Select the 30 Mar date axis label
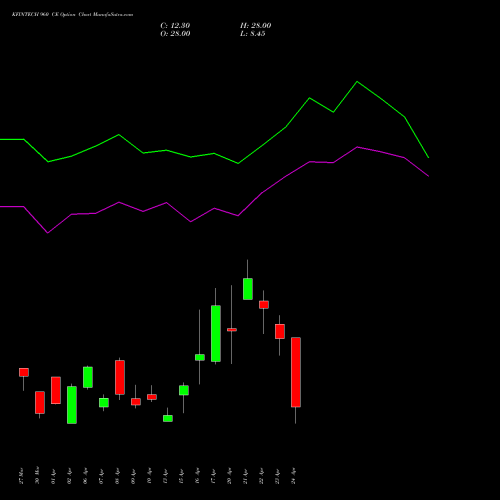 [37, 476]
